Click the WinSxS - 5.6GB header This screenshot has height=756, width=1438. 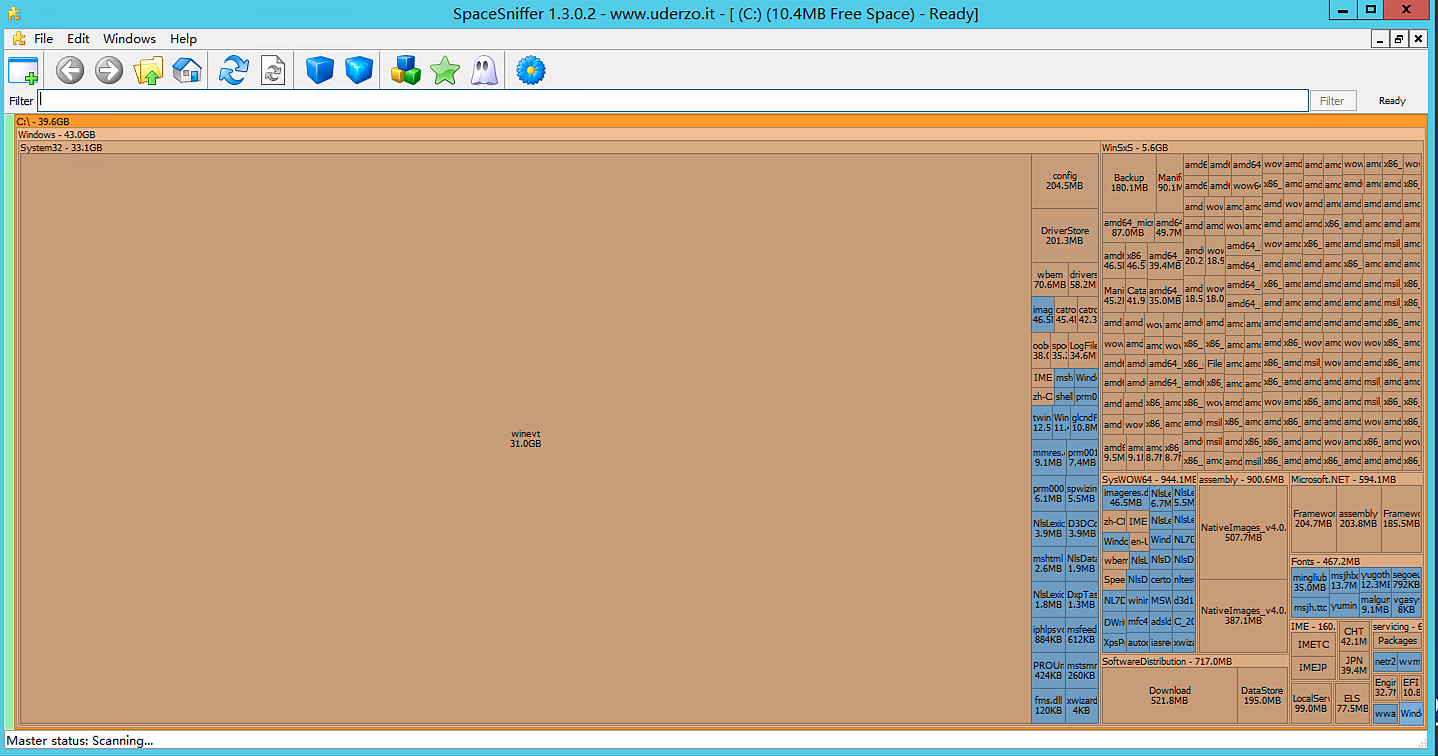tap(1134, 147)
